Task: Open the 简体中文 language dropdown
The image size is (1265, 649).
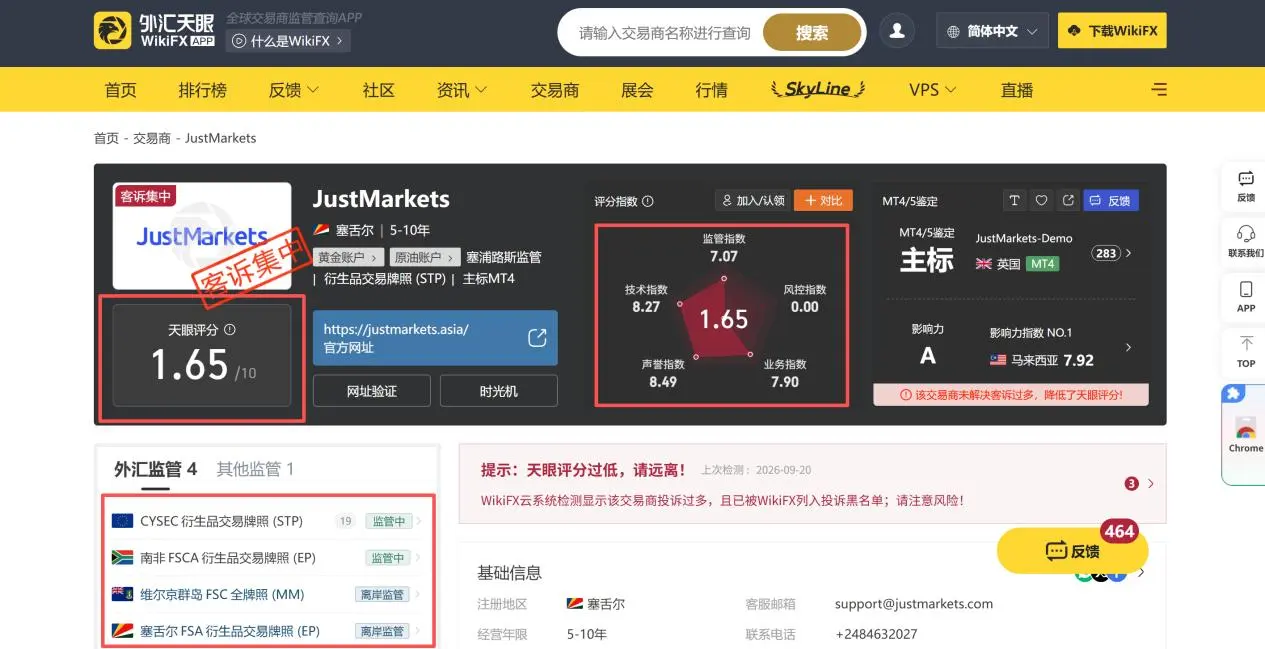Action: tap(992, 31)
